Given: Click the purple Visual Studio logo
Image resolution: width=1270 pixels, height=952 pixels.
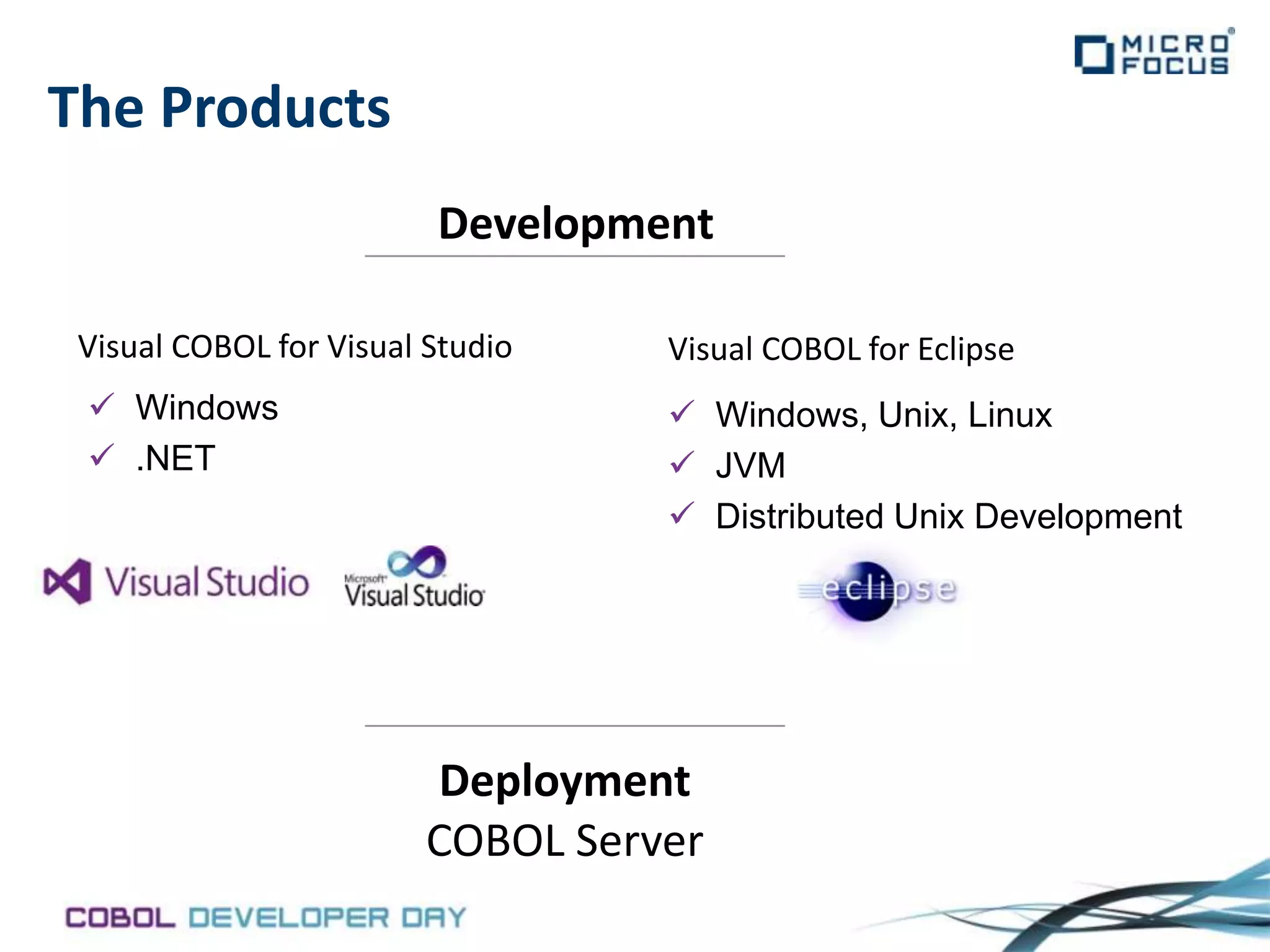Looking at the screenshot, I should click(176, 581).
